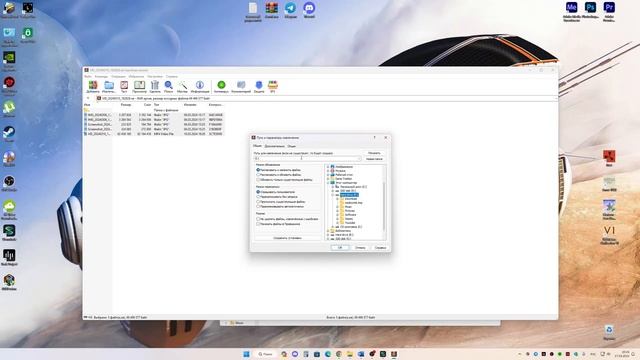Expand the Библиотеки node in the tree
Image resolution: width=640 pixels, height=360 pixels.
[x=328, y=231]
